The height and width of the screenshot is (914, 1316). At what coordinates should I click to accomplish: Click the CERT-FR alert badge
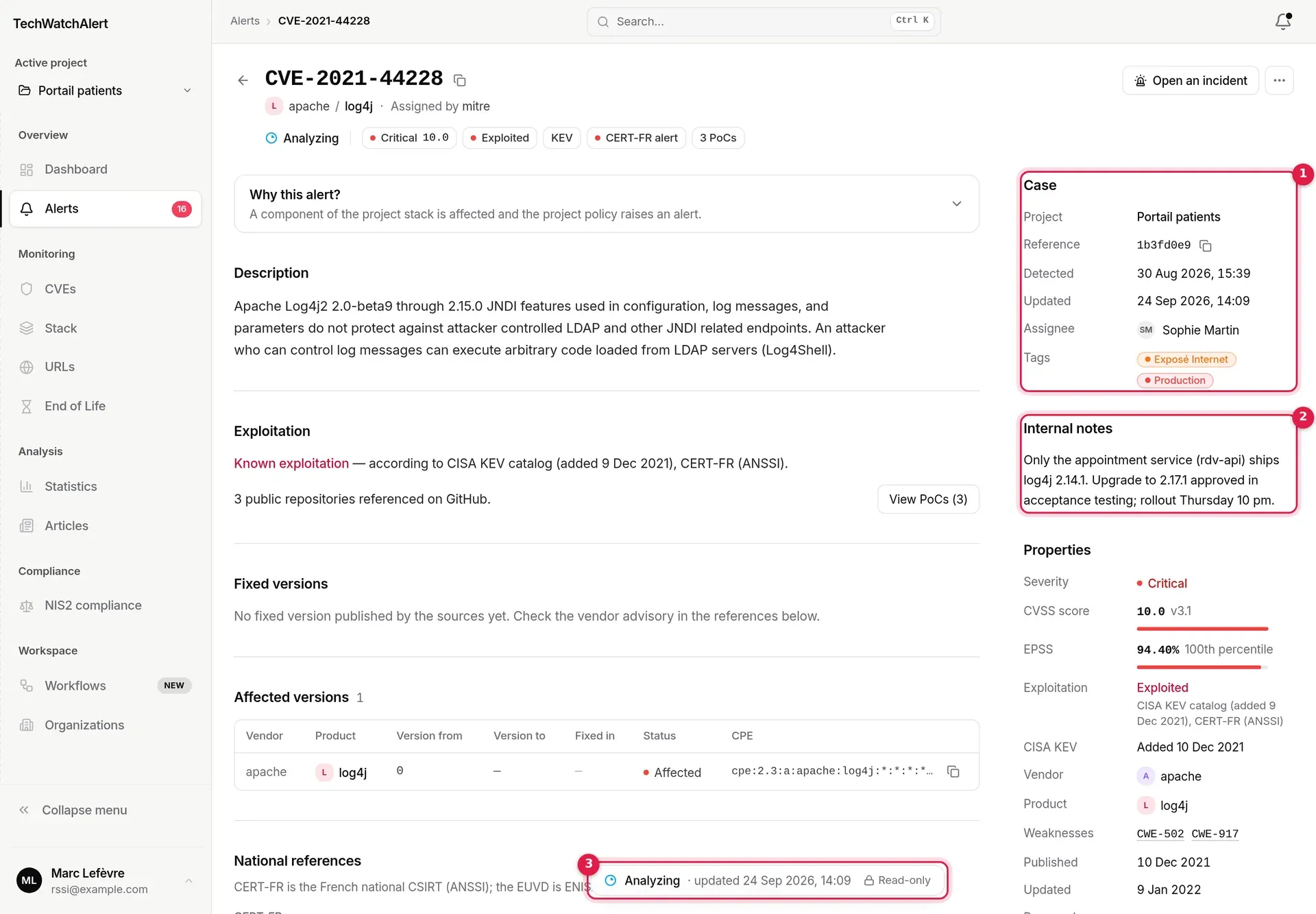coord(636,138)
